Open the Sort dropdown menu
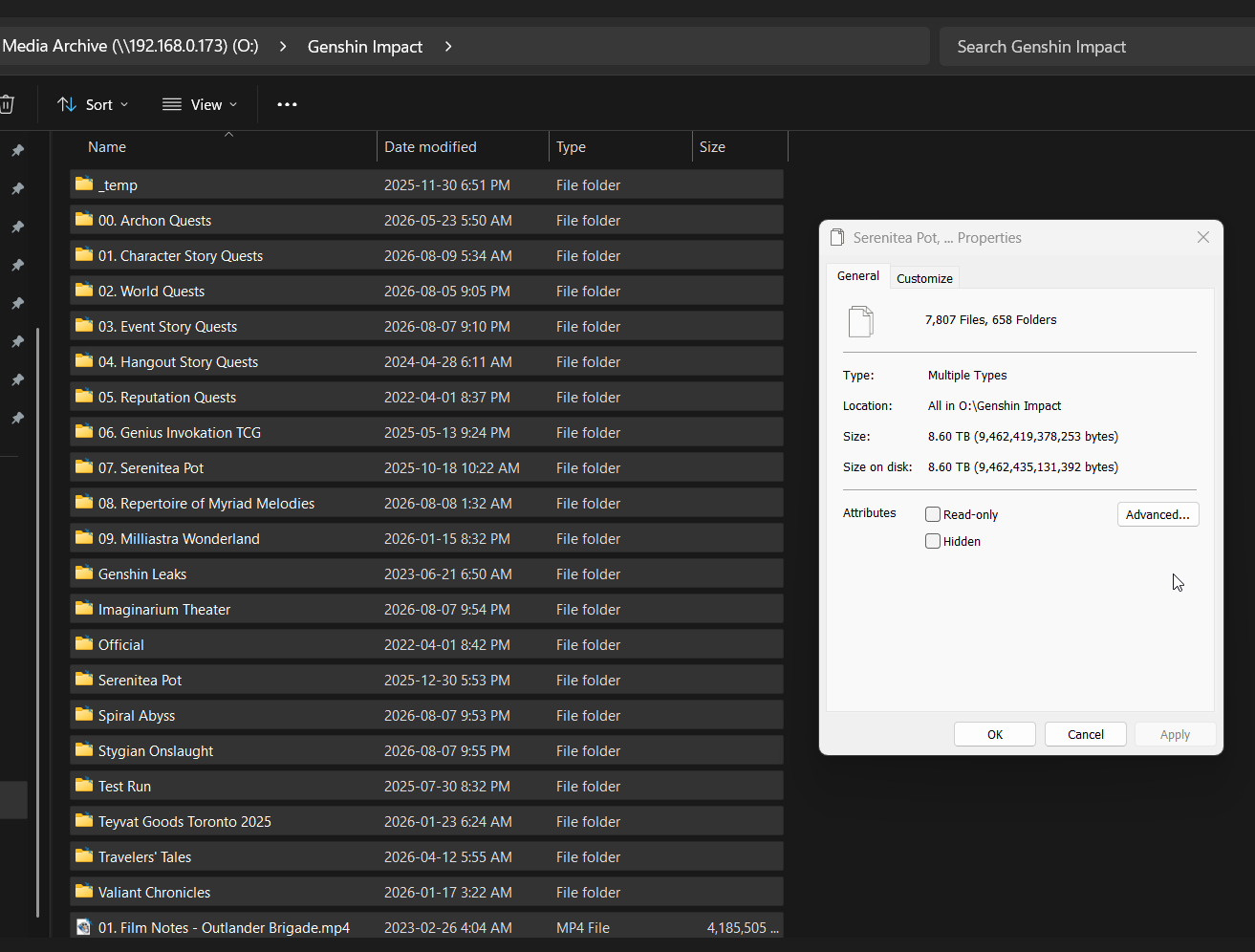The height and width of the screenshot is (952, 1255). (x=93, y=104)
